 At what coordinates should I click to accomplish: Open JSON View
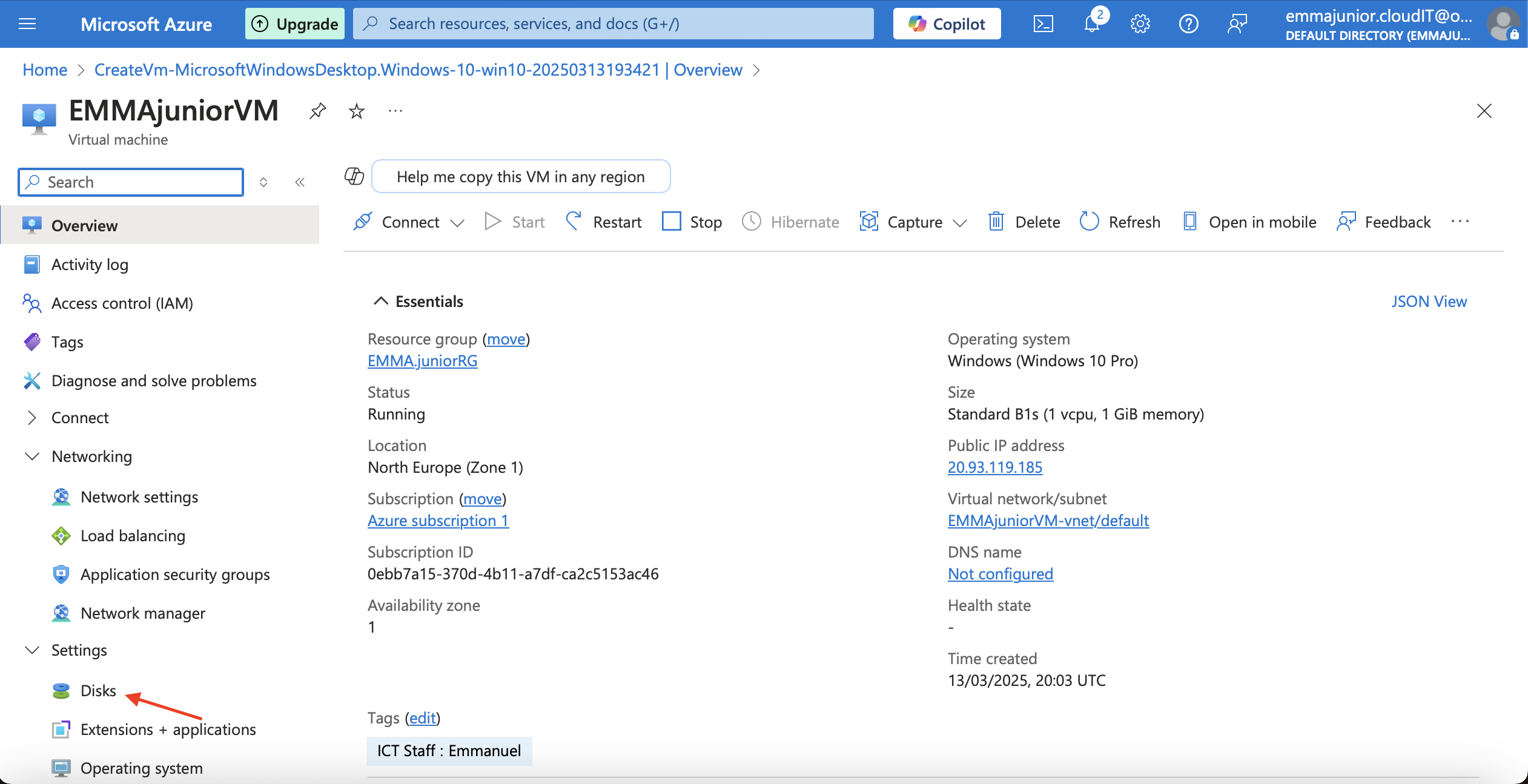(x=1429, y=301)
